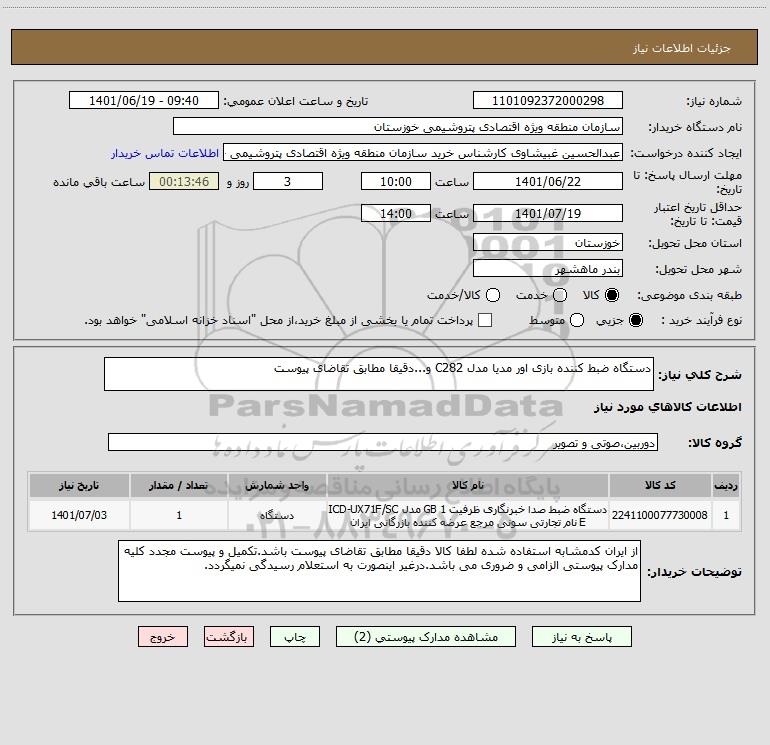
Task: Click the ردیف column header
Action: 726,485
